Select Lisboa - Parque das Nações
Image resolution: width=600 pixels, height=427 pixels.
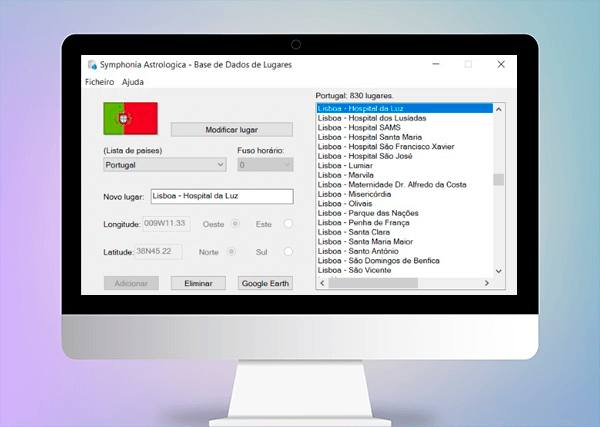(x=405, y=213)
